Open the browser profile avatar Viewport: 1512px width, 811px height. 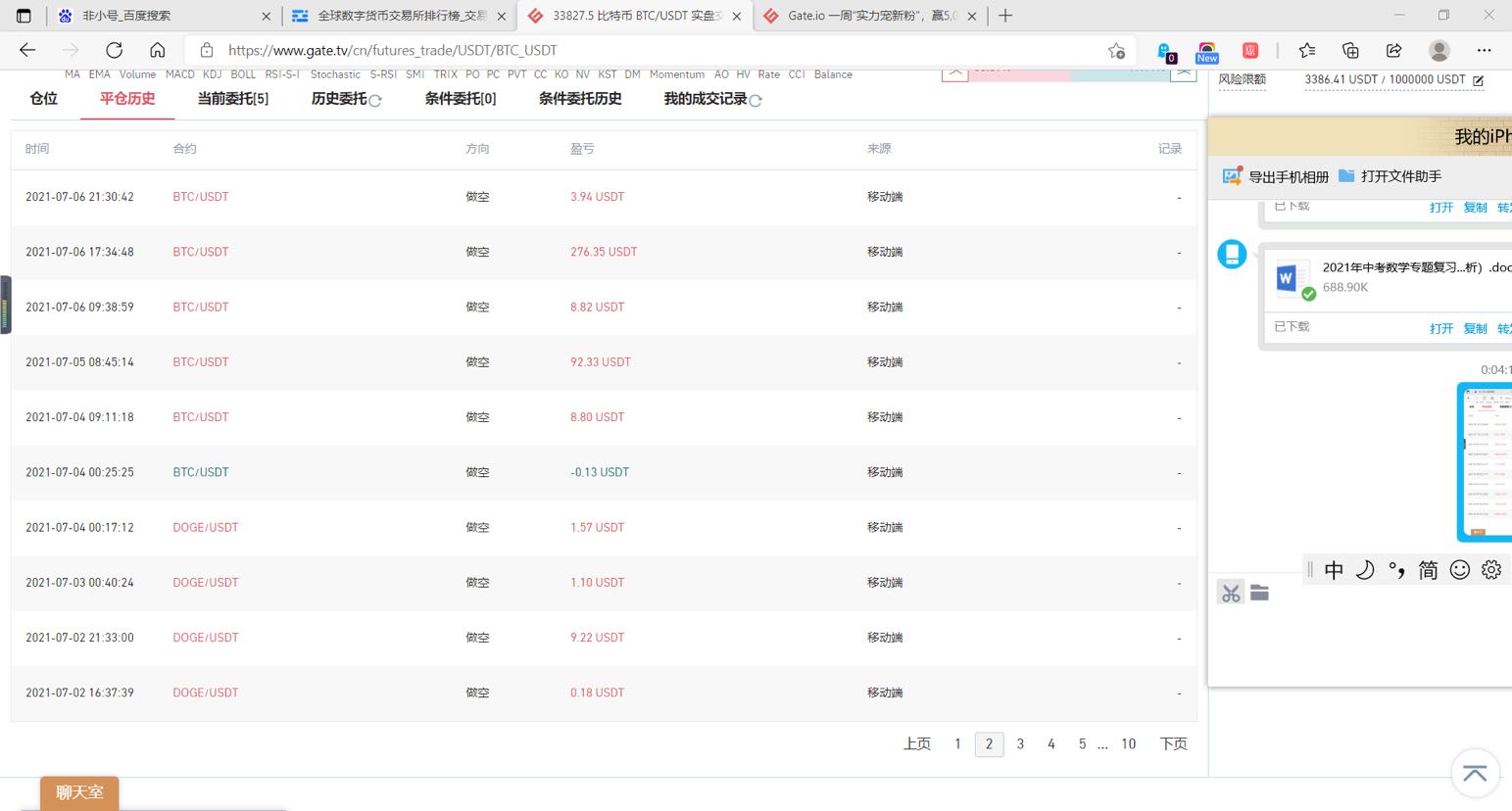[x=1439, y=51]
